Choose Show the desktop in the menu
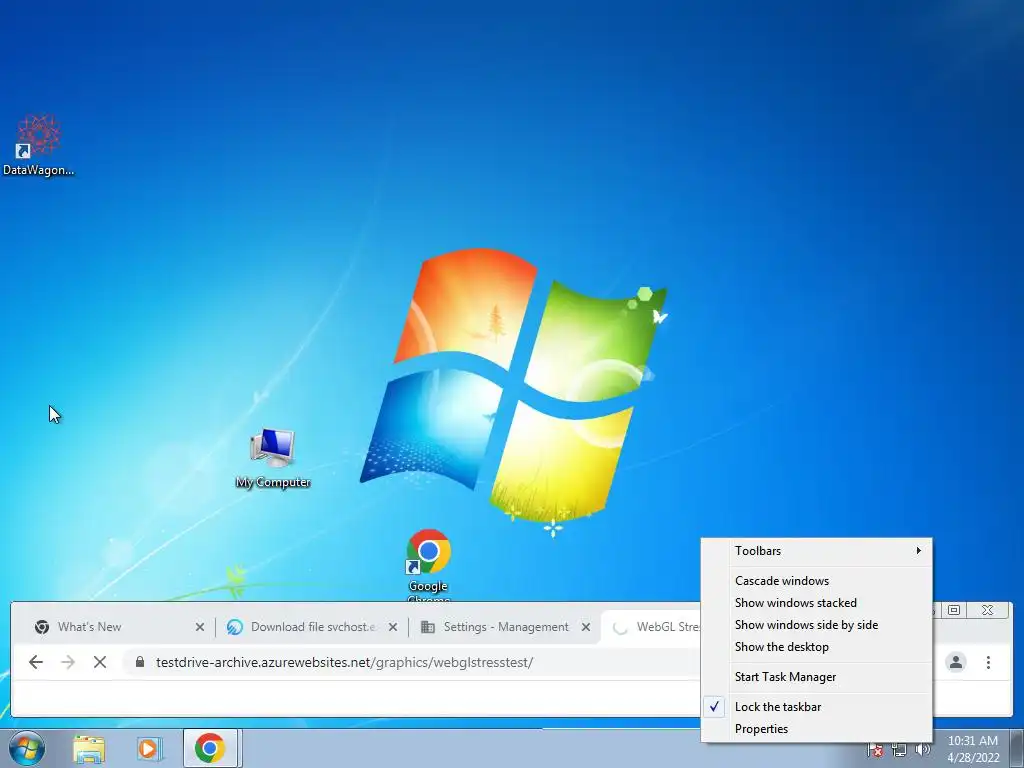This screenshot has height=768, width=1024. point(816,647)
